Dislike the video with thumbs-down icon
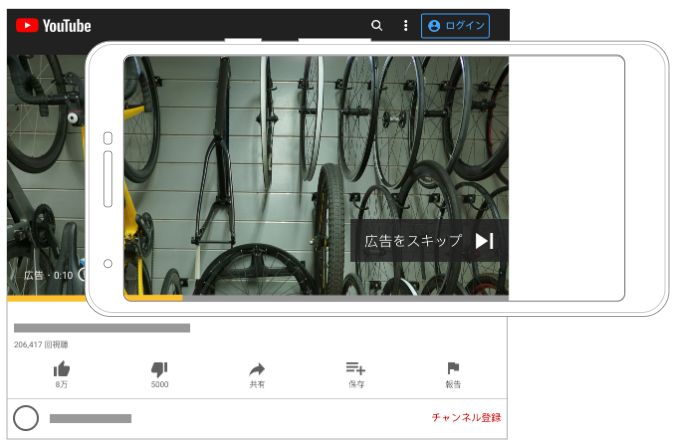This screenshot has height=448, width=679. coord(159,369)
